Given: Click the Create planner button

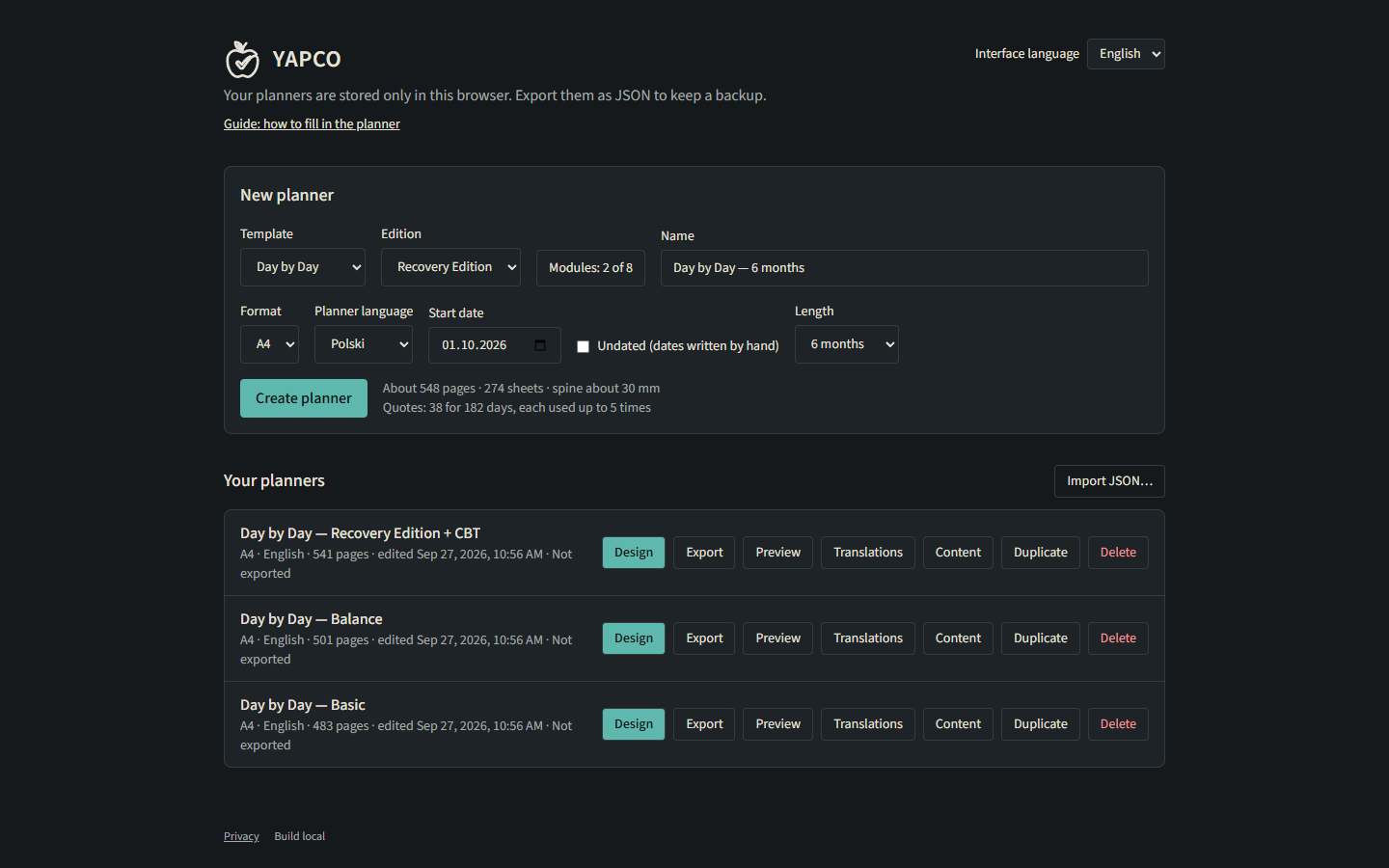Looking at the screenshot, I should coord(304,398).
